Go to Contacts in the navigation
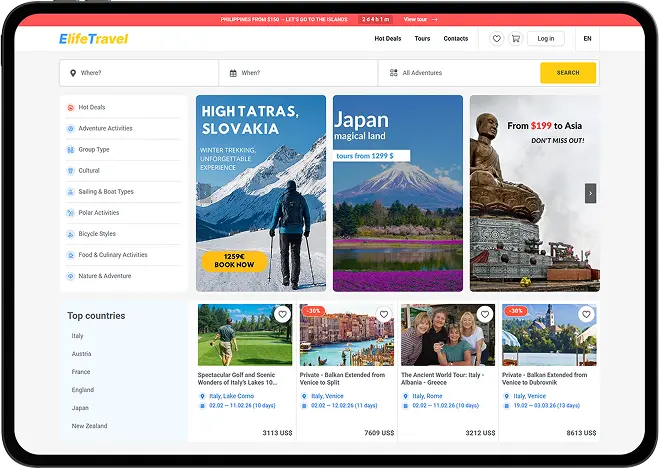The width and height of the screenshot is (659, 468). tap(455, 39)
